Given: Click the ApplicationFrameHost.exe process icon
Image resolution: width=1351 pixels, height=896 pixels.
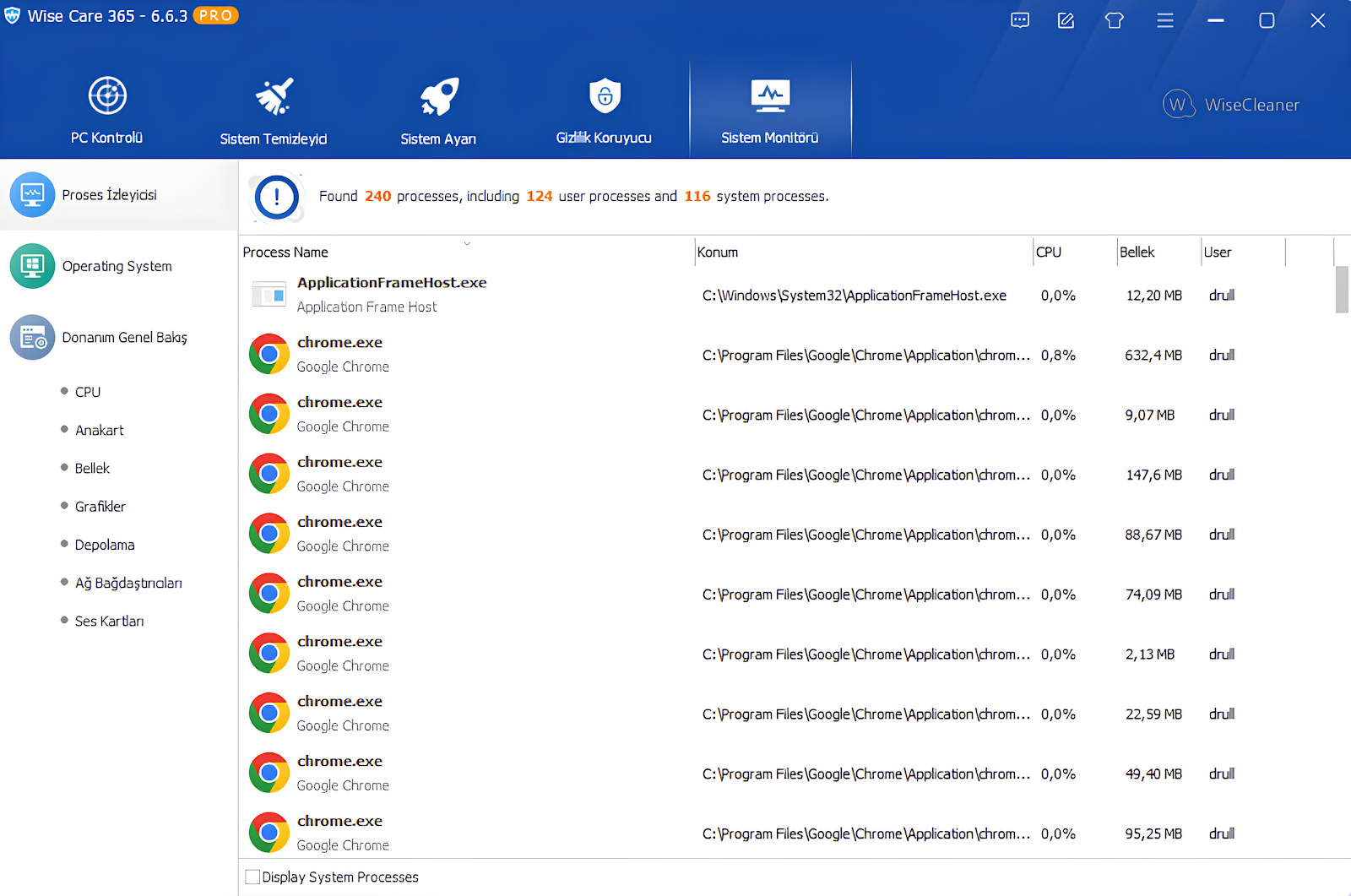Looking at the screenshot, I should [269, 295].
